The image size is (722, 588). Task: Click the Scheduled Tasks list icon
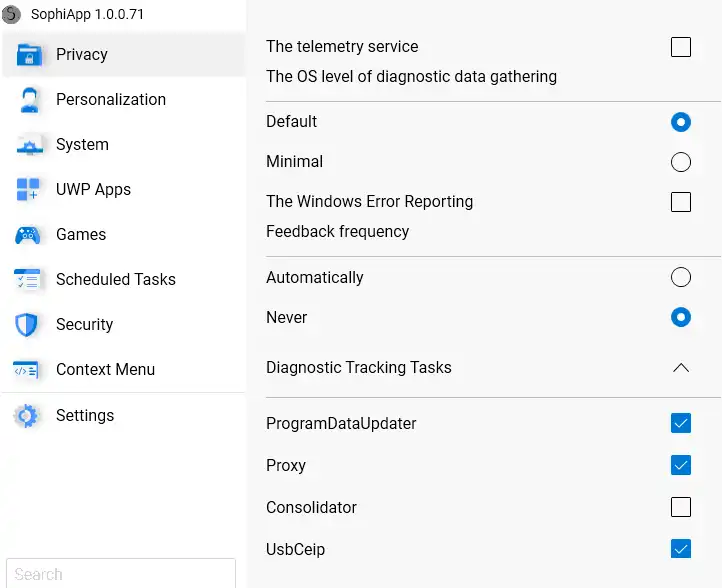[x=28, y=280]
